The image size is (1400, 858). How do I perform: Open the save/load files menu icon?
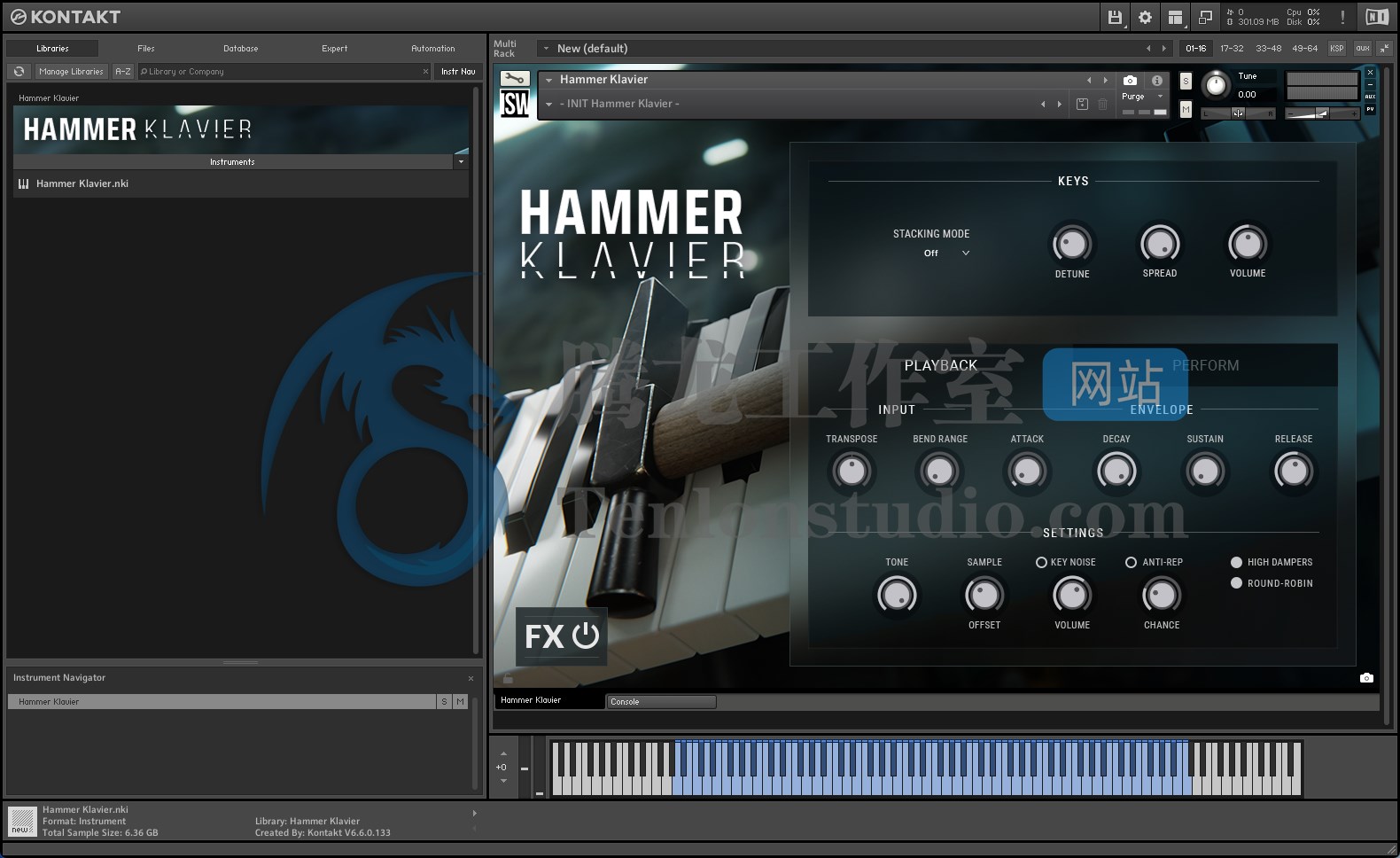click(1115, 17)
